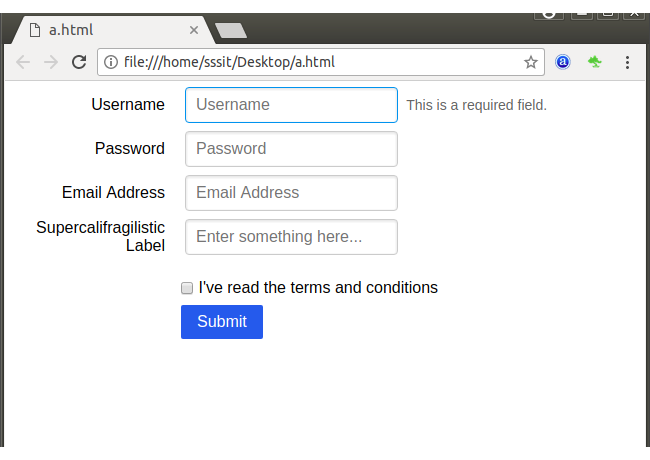Open the green extension icon
Image resolution: width=650 pixels, height=460 pixels.
click(595, 62)
